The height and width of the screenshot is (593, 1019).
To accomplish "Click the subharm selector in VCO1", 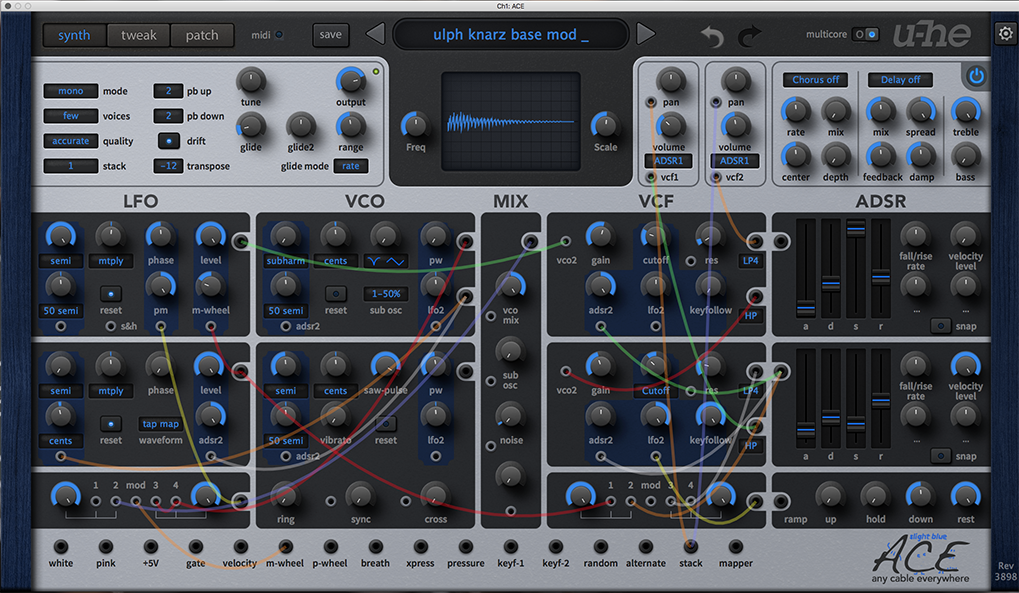I will pyautogui.click(x=285, y=261).
